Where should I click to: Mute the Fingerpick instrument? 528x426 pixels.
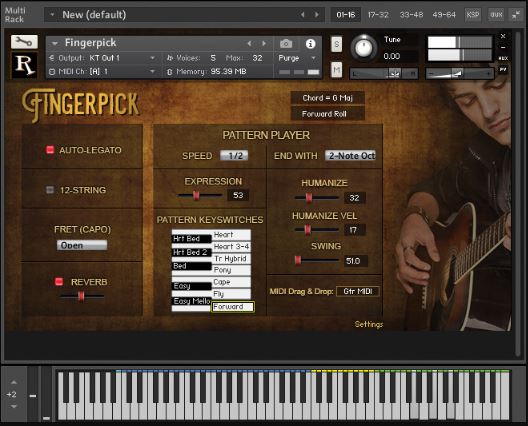click(336, 70)
